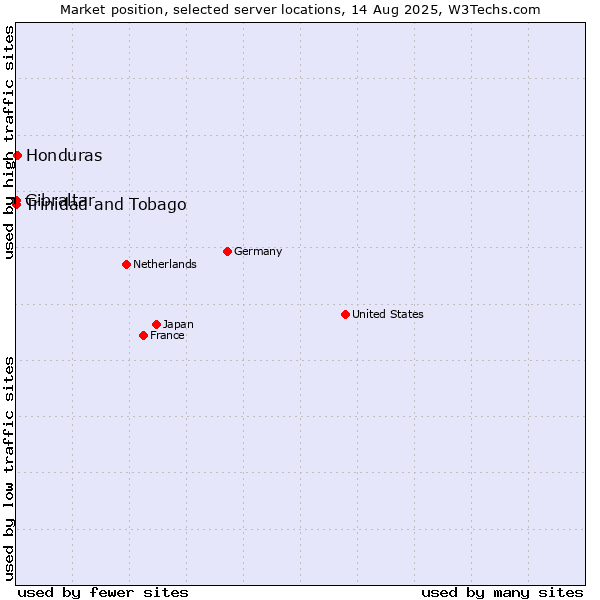Screen dimensions: 600x600
Task: Click the 'Netherlands' label text
Action: (x=165, y=264)
